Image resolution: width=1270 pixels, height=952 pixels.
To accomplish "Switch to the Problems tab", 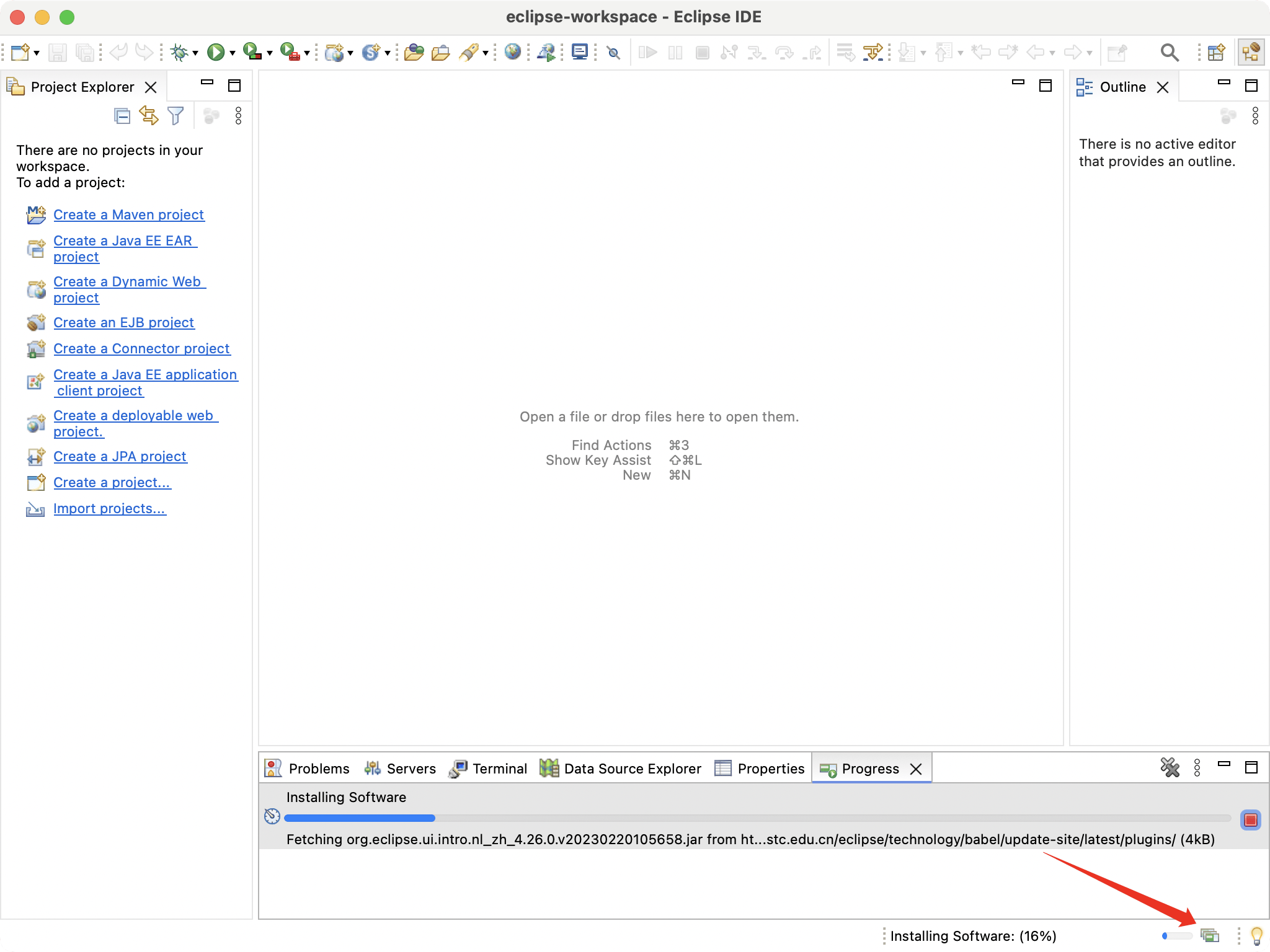I will click(x=308, y=769).
